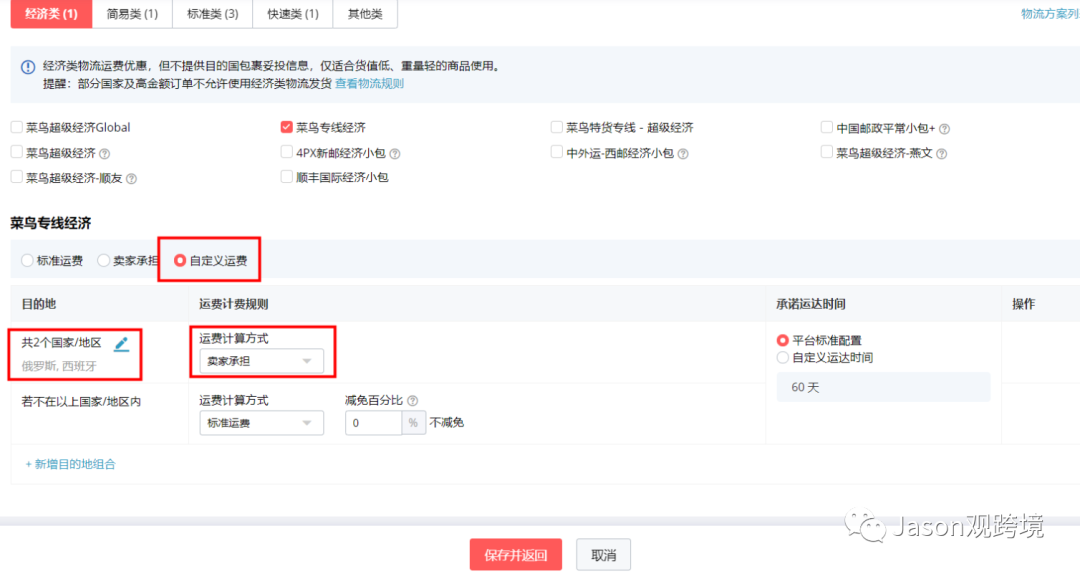This screenshot has width=1080, height=574.
Task: Open help icon next to 4PX新邮经济小包
Action: point(395,154)
